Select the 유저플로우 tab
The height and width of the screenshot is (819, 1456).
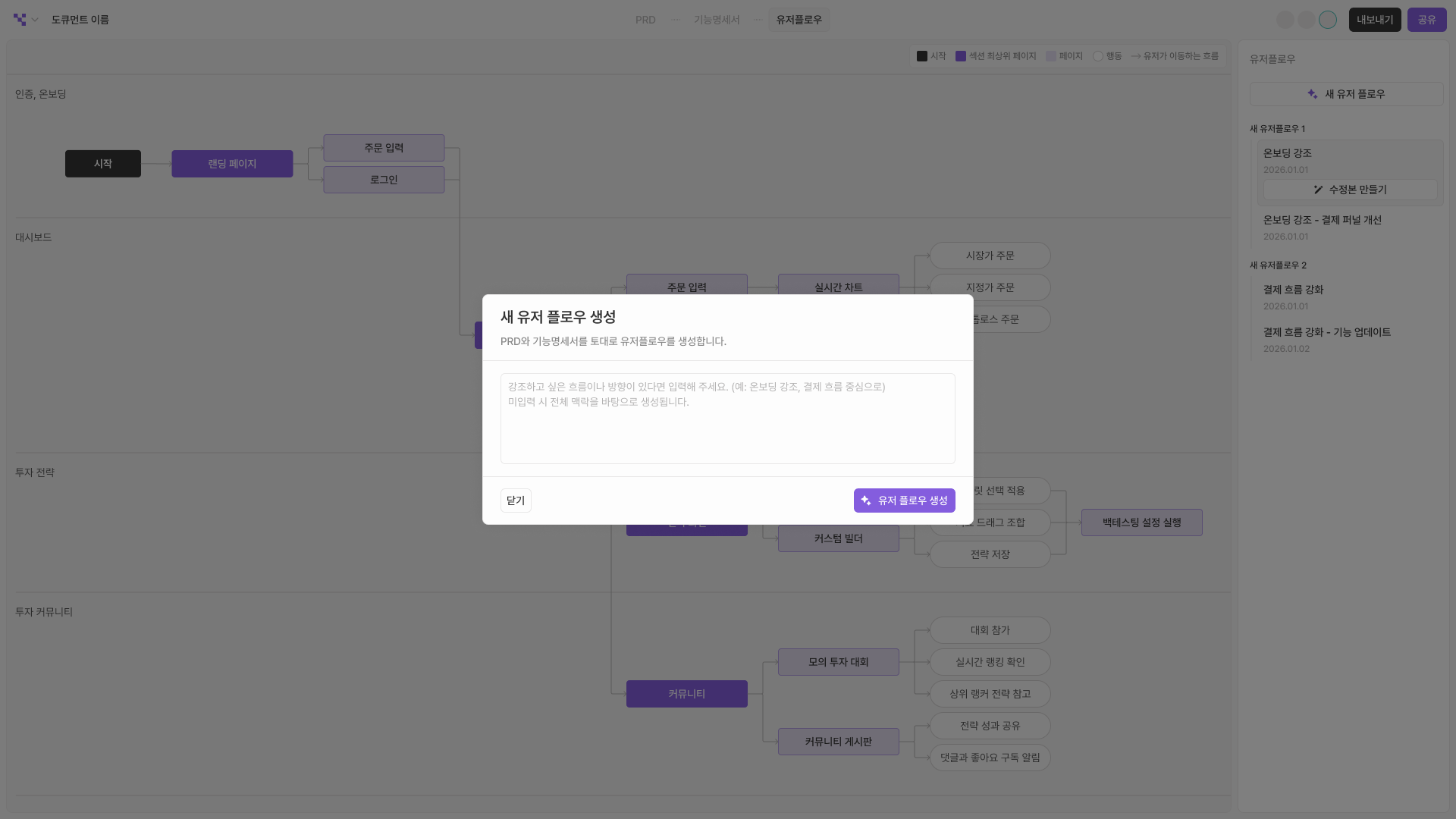click(x=799, y=20)
